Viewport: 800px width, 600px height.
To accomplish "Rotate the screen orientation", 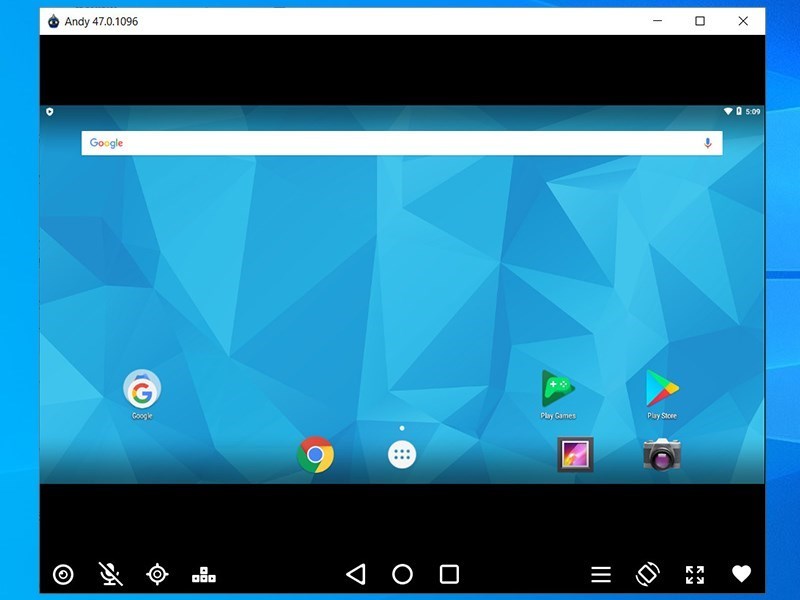I will coord(648,574).
